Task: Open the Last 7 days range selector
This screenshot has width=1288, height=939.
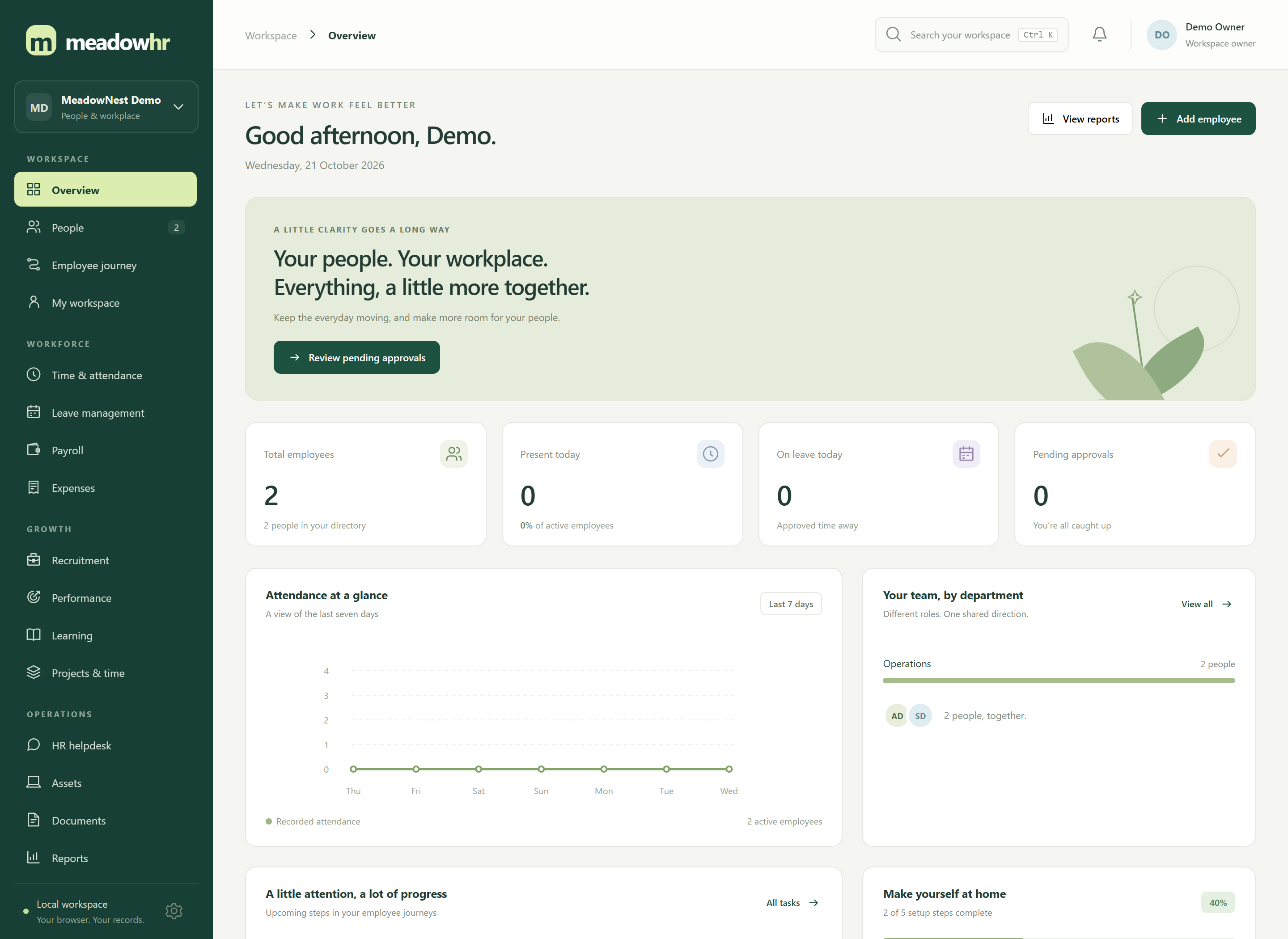Action: 791,604
